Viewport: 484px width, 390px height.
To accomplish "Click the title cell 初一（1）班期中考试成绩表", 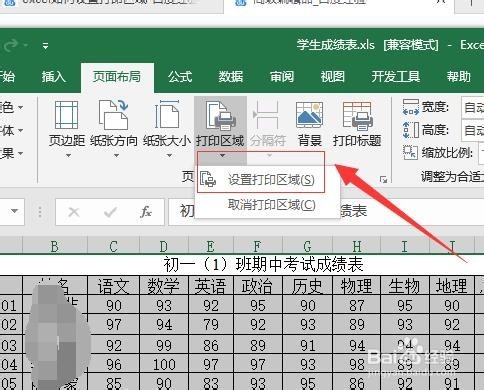I will tap(263, 265).
